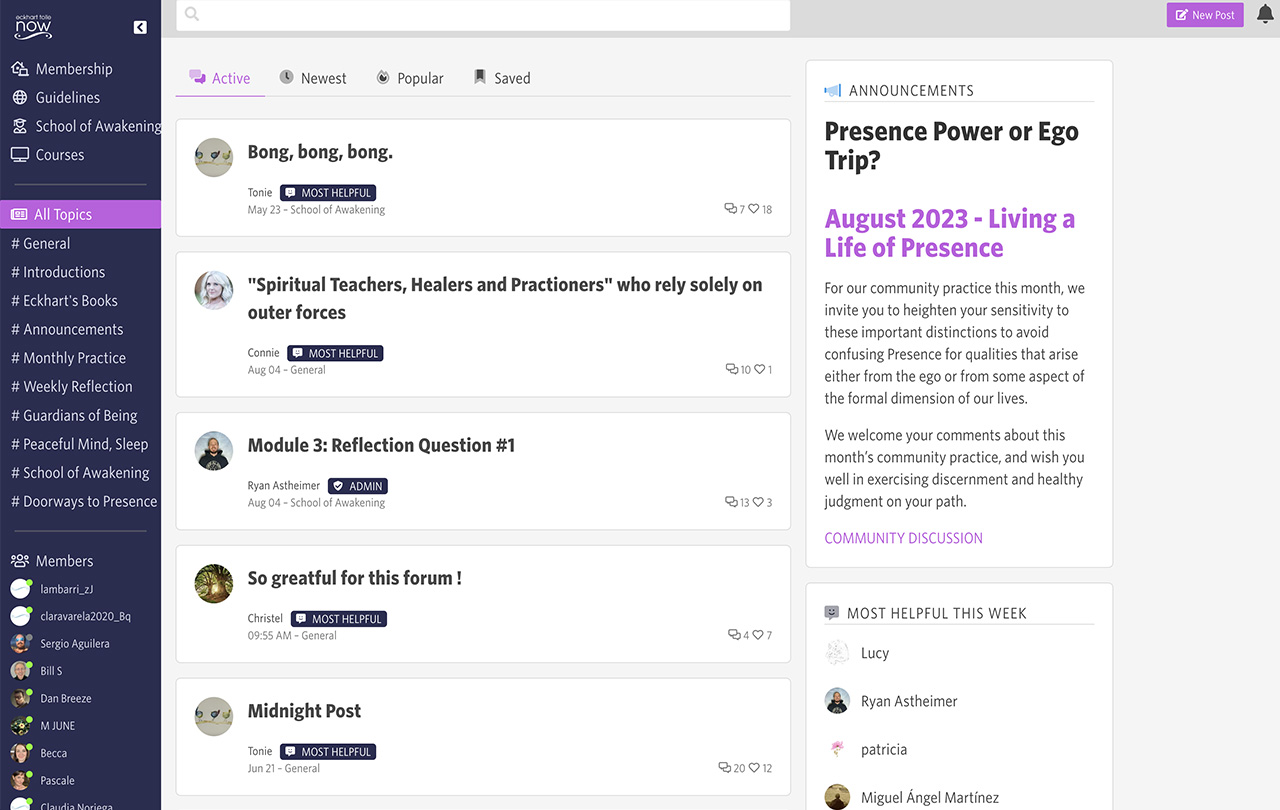Select patricia in Most Helpful list
This screenshot has width=1280, height=810.
pyautogui.click(x=883, y=749)
